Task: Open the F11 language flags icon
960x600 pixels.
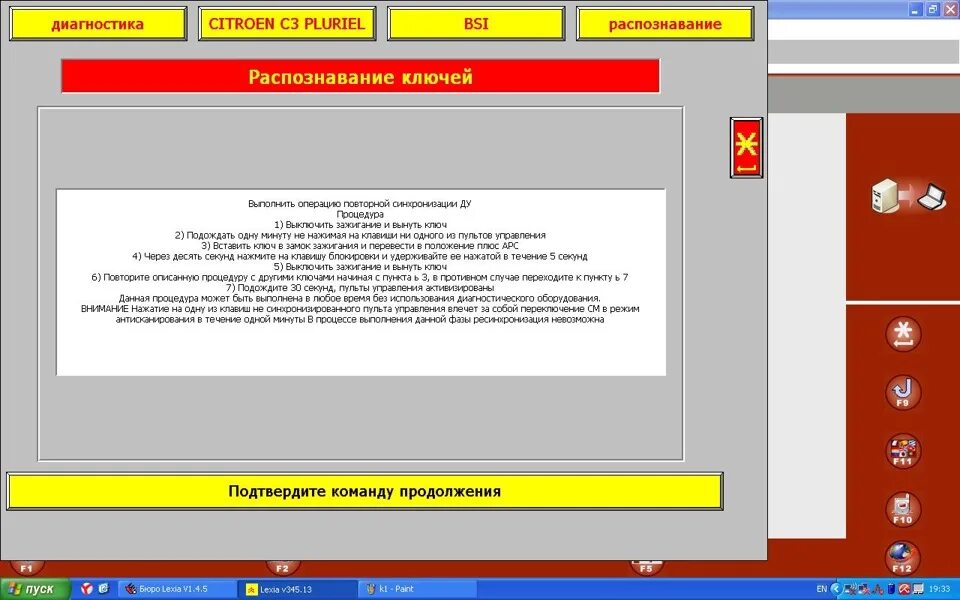Action: [903, 451]
